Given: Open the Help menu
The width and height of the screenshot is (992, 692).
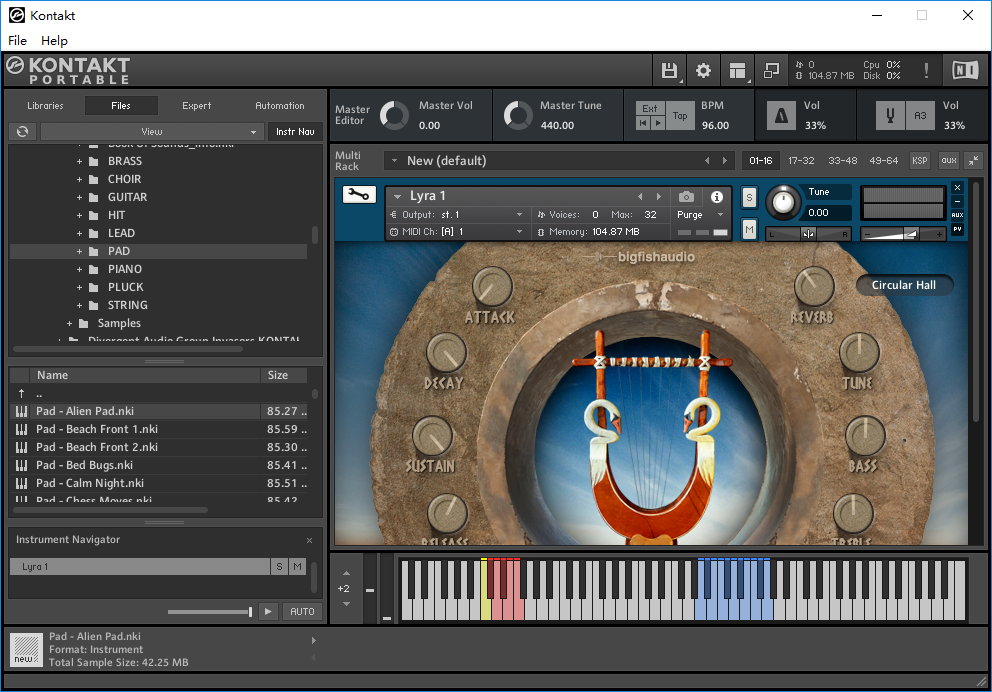Looking at the screenshot, I should coord(54,40).
